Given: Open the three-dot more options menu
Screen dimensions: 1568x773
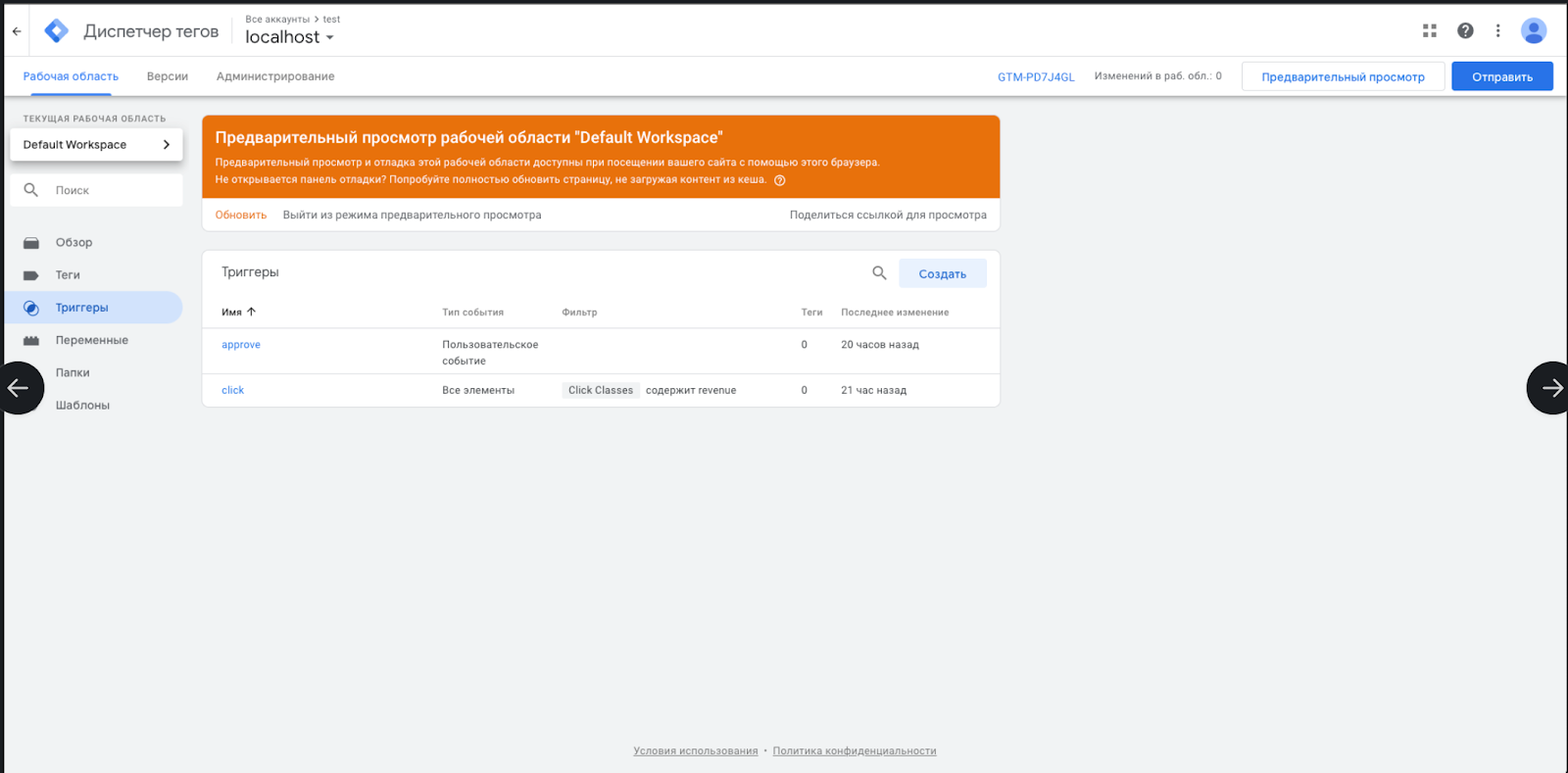Looking at the screenshot, I should tap(1497, 30).
